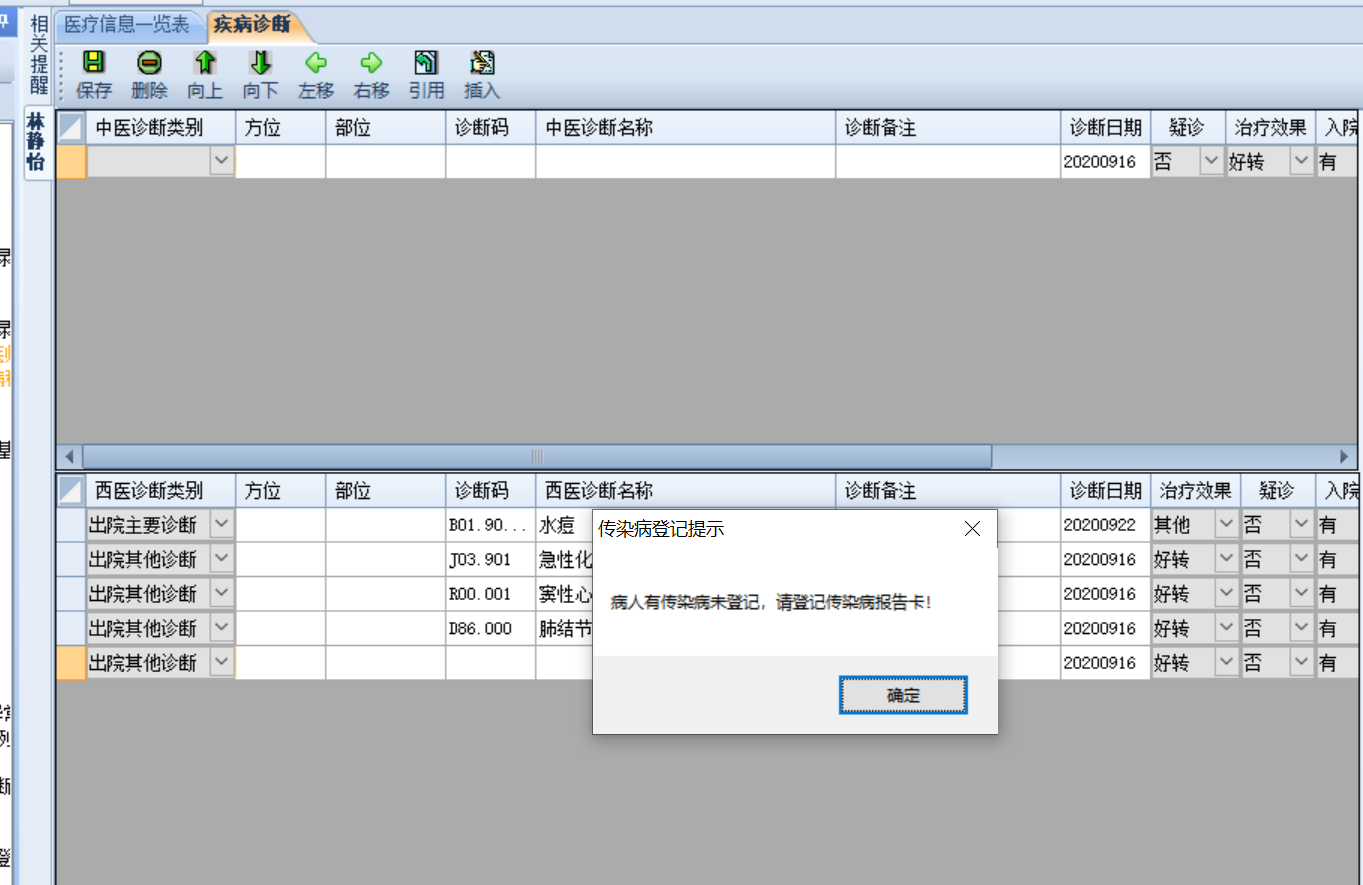
Task: Switch to the 医疗信息一览表 tab
Action: [127, 24]
